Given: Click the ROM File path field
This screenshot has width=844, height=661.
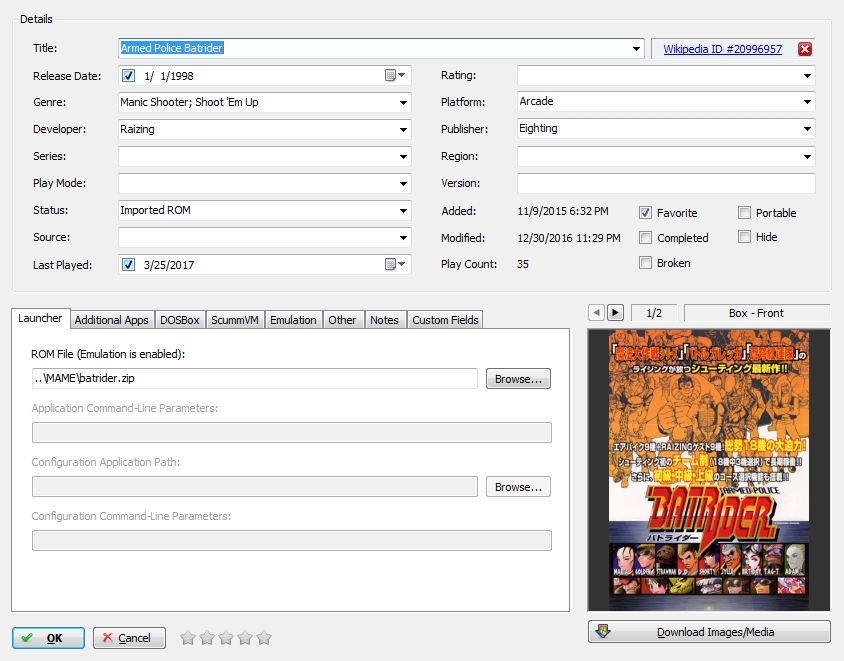Looking at the screenshot, I should click(x=255, y=378).
